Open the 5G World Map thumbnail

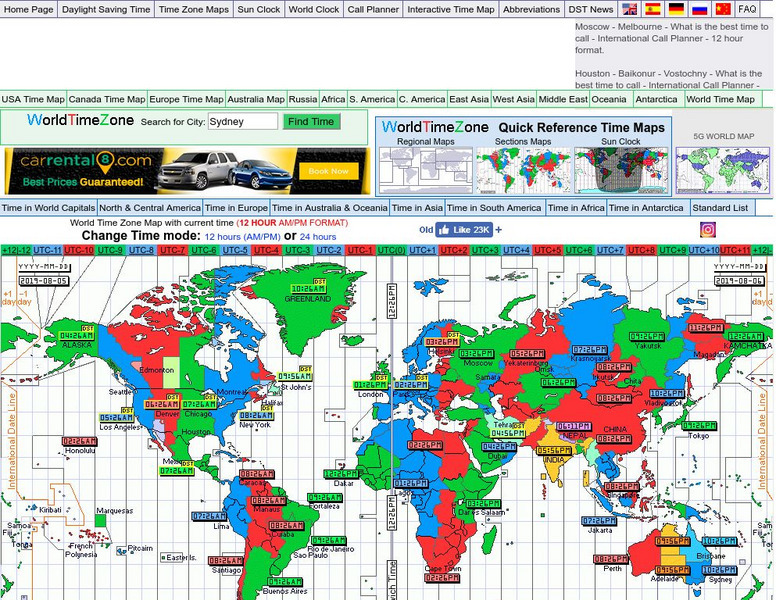723,170
